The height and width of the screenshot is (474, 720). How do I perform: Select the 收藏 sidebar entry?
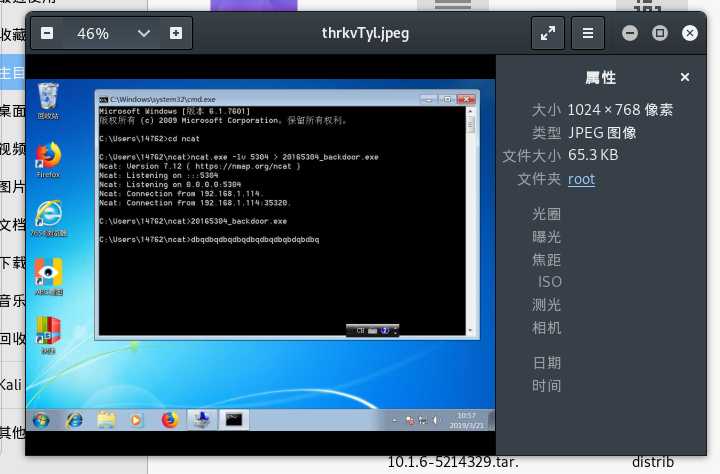click(x=12, y=34)
